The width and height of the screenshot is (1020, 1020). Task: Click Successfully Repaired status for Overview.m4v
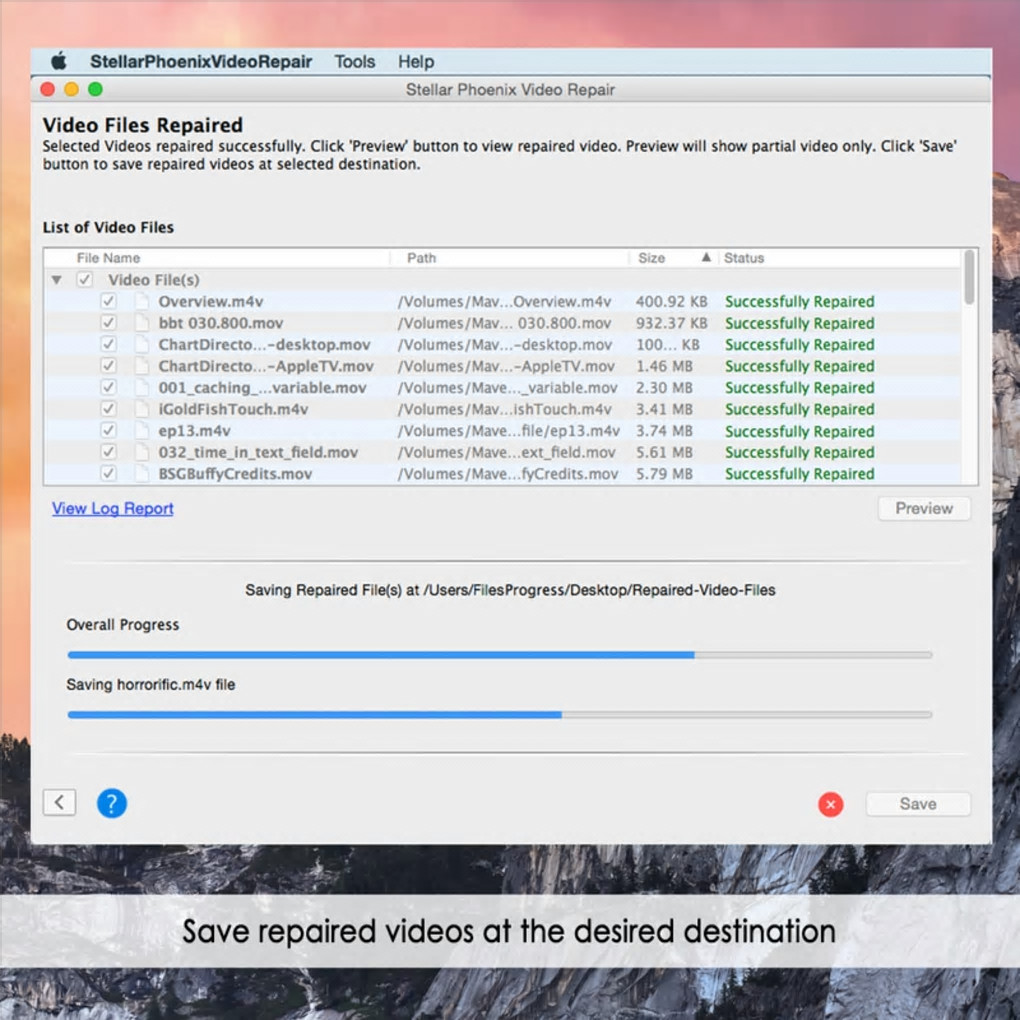click(x=799, y=301)
